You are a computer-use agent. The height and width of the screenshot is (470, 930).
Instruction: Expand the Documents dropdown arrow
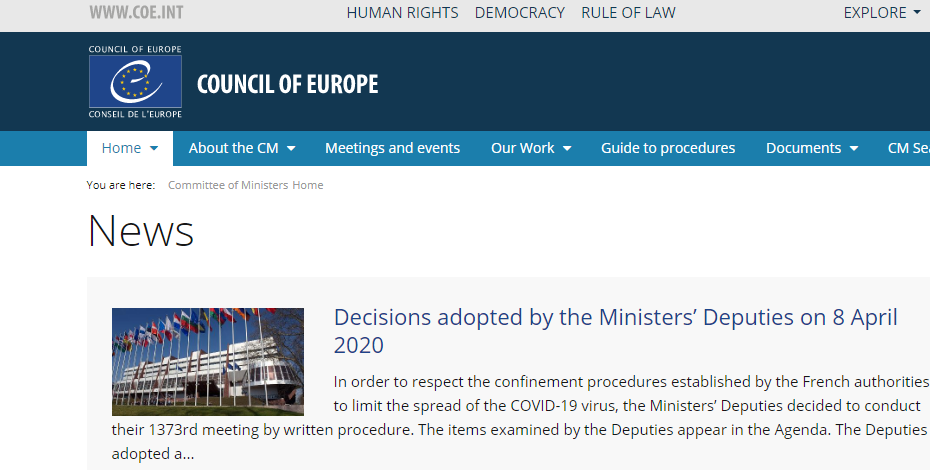pyautogui.click(x=854, y=148)
